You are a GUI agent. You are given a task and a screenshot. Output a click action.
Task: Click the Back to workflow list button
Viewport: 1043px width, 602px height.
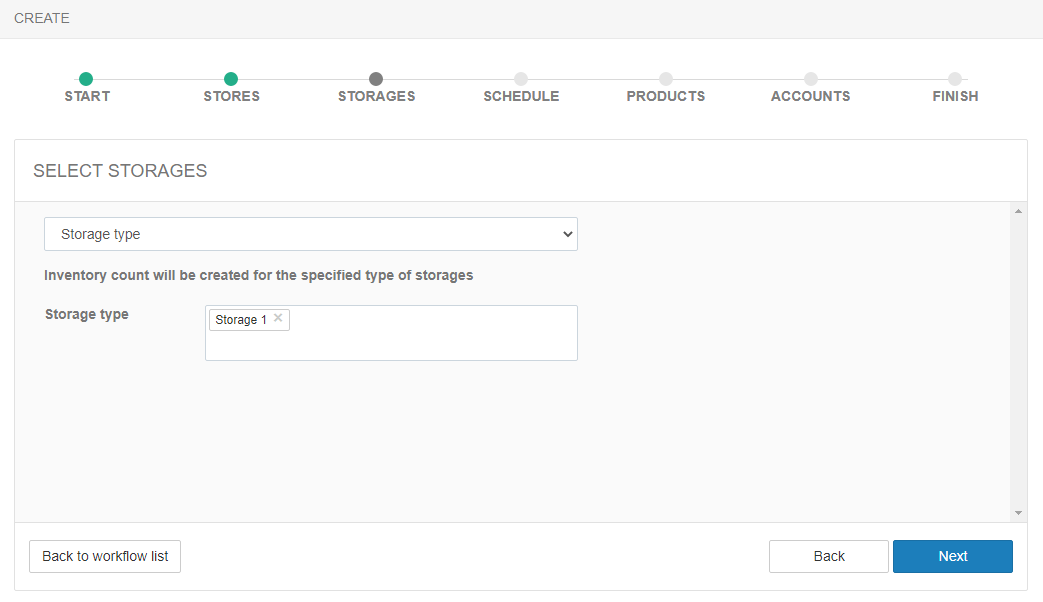[x=105, y=556]
